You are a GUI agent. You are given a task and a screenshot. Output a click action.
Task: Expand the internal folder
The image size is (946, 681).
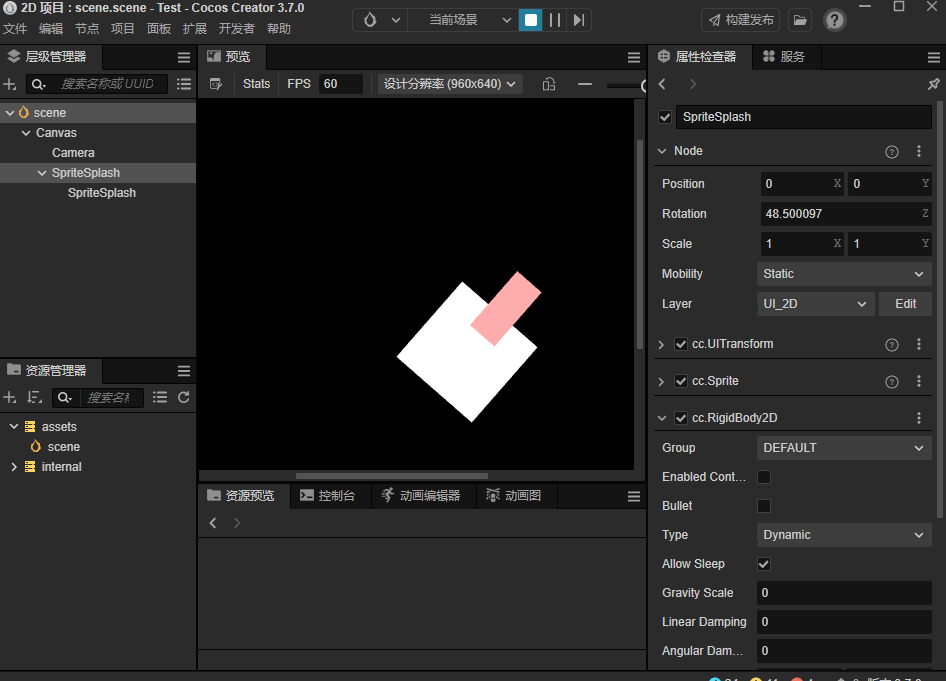point(14,467)
